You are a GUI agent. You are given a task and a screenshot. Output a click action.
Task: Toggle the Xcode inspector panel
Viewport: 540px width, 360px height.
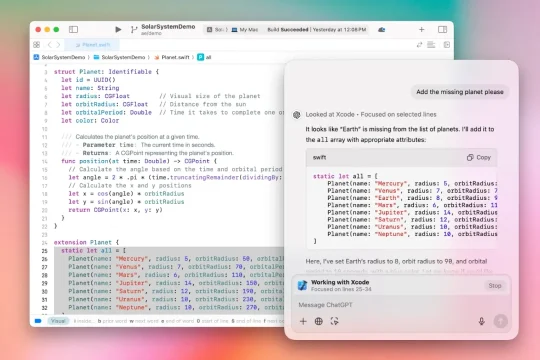pos(443,30)
